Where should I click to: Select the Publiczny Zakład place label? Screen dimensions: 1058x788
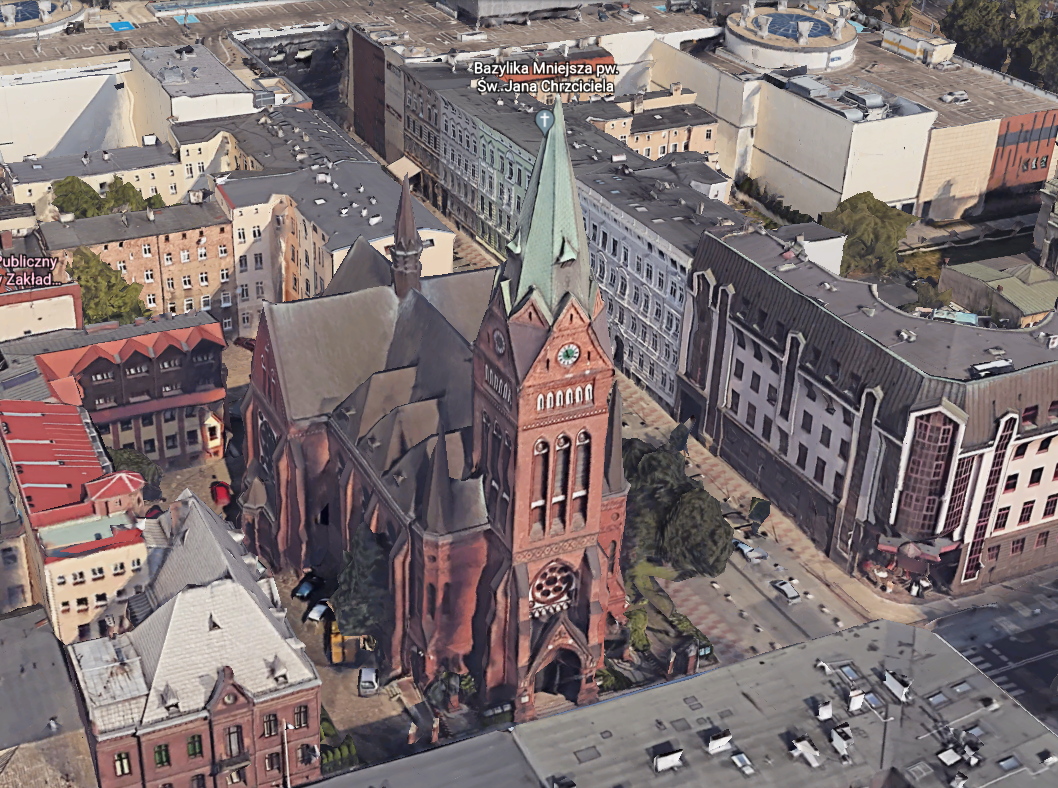(28, 271)
